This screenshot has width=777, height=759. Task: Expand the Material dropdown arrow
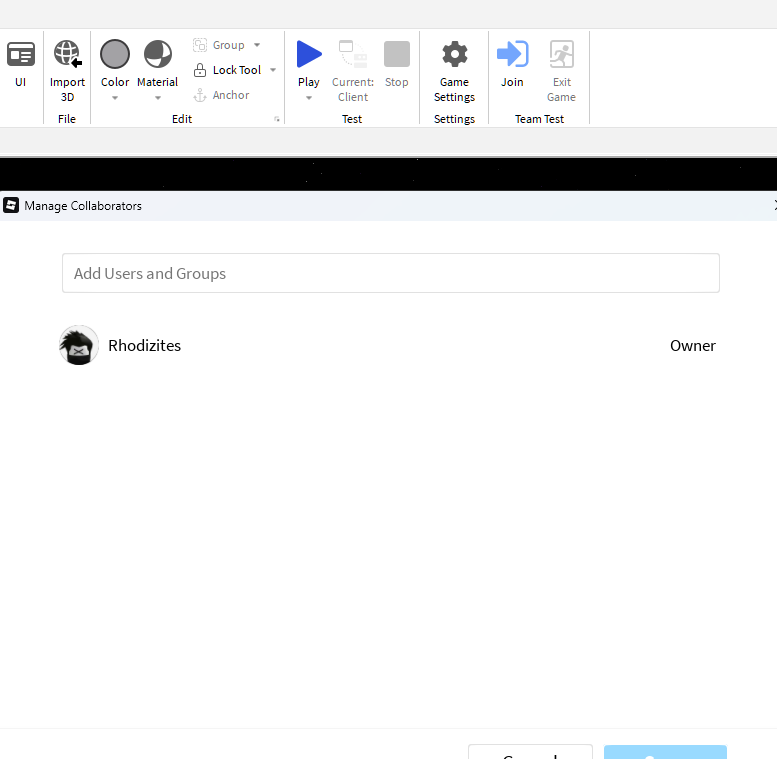[x=158, y=98]
